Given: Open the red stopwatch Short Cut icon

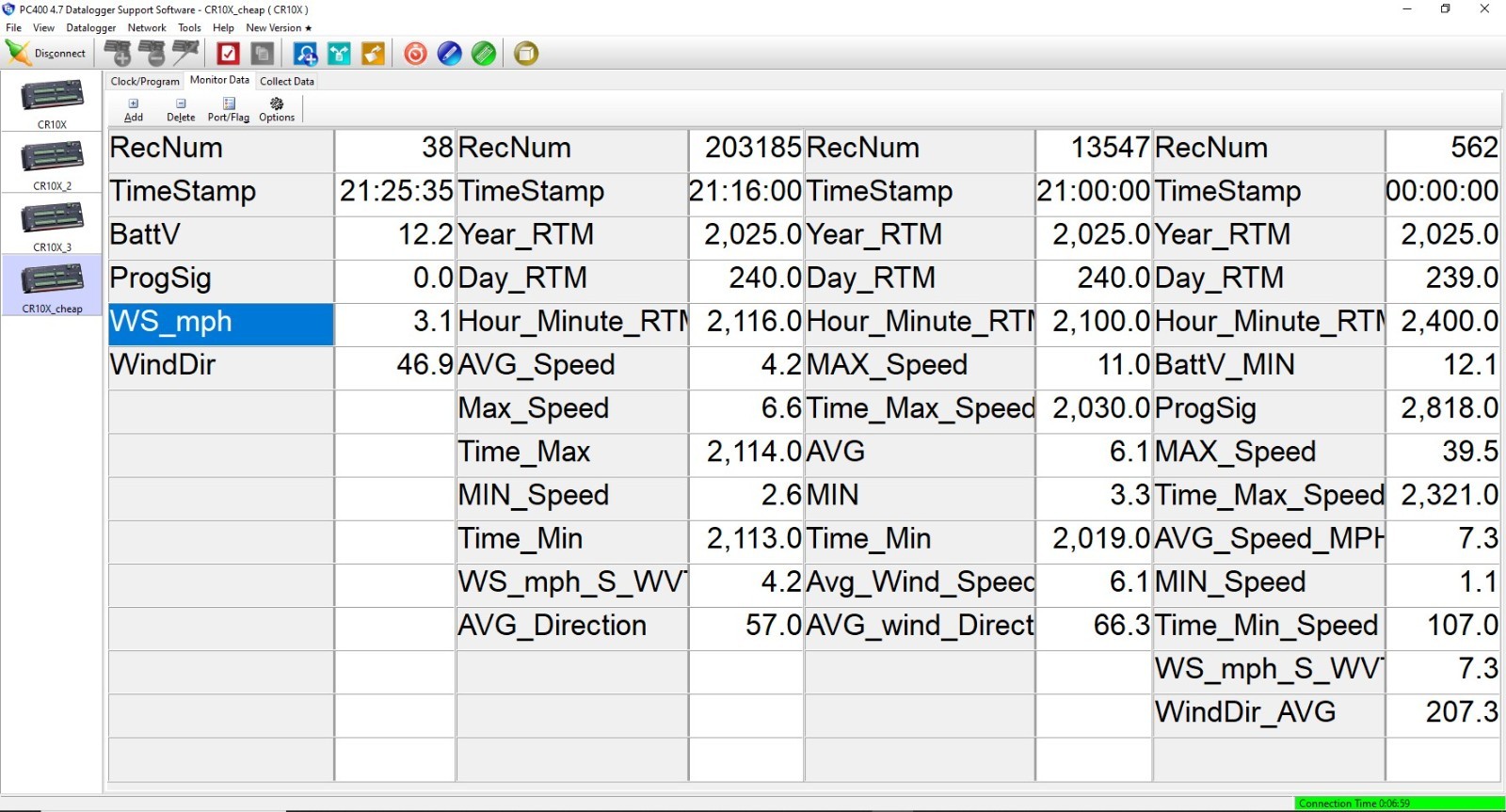Looking at the screenshot, I should pos(415,54).
